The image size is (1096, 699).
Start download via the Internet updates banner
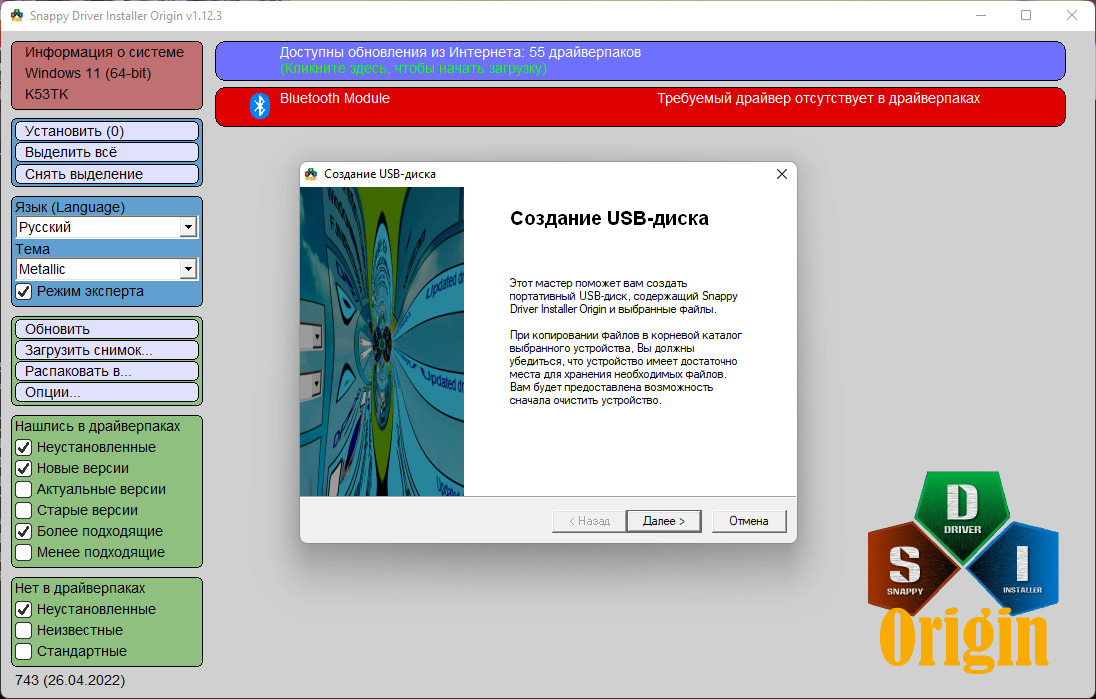coord(640,61)
